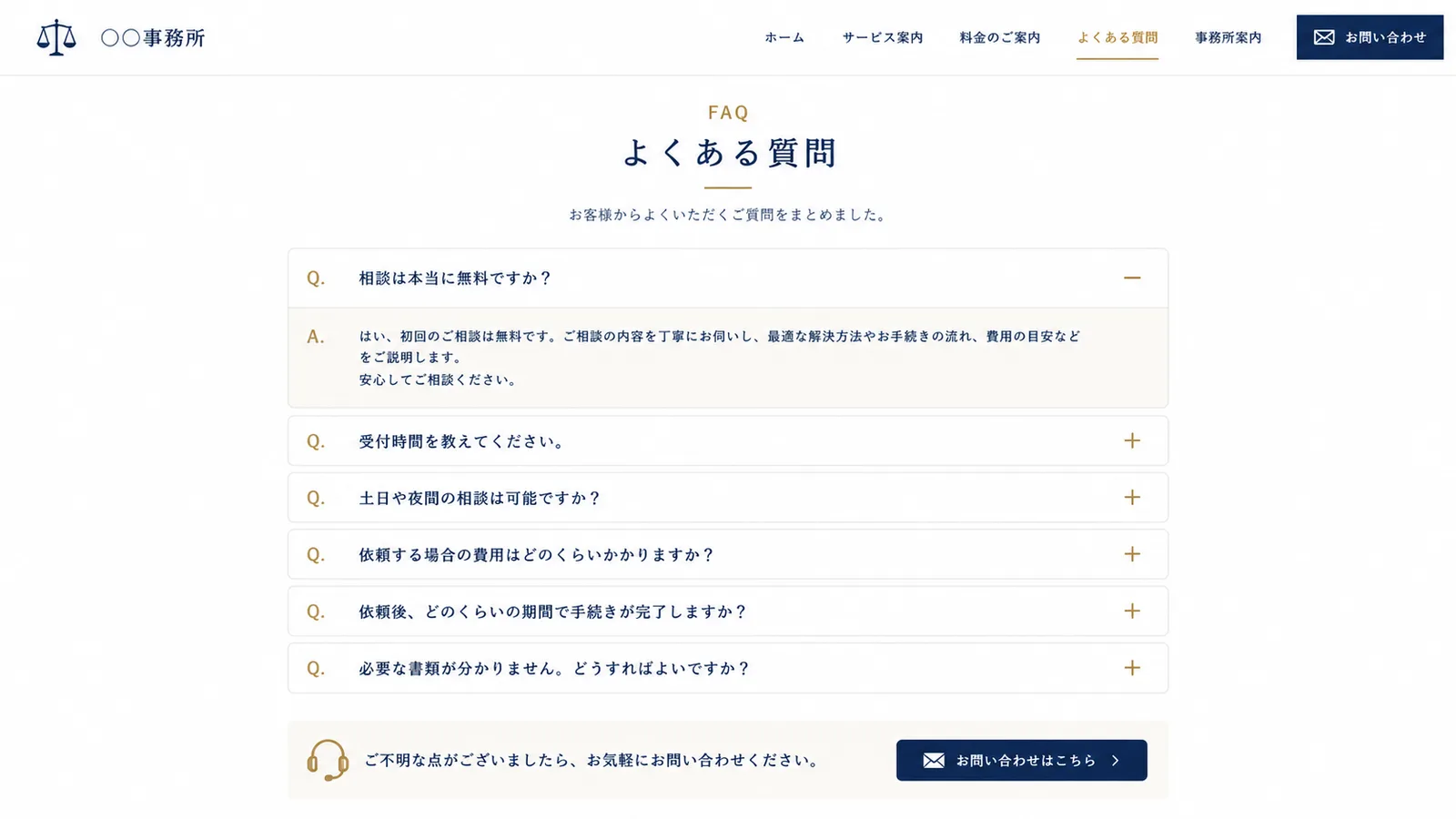1456x819 pixels.
Task: Expand the 依頼する場合の費用 question plus icon
Action: [x=1132, y=554]
